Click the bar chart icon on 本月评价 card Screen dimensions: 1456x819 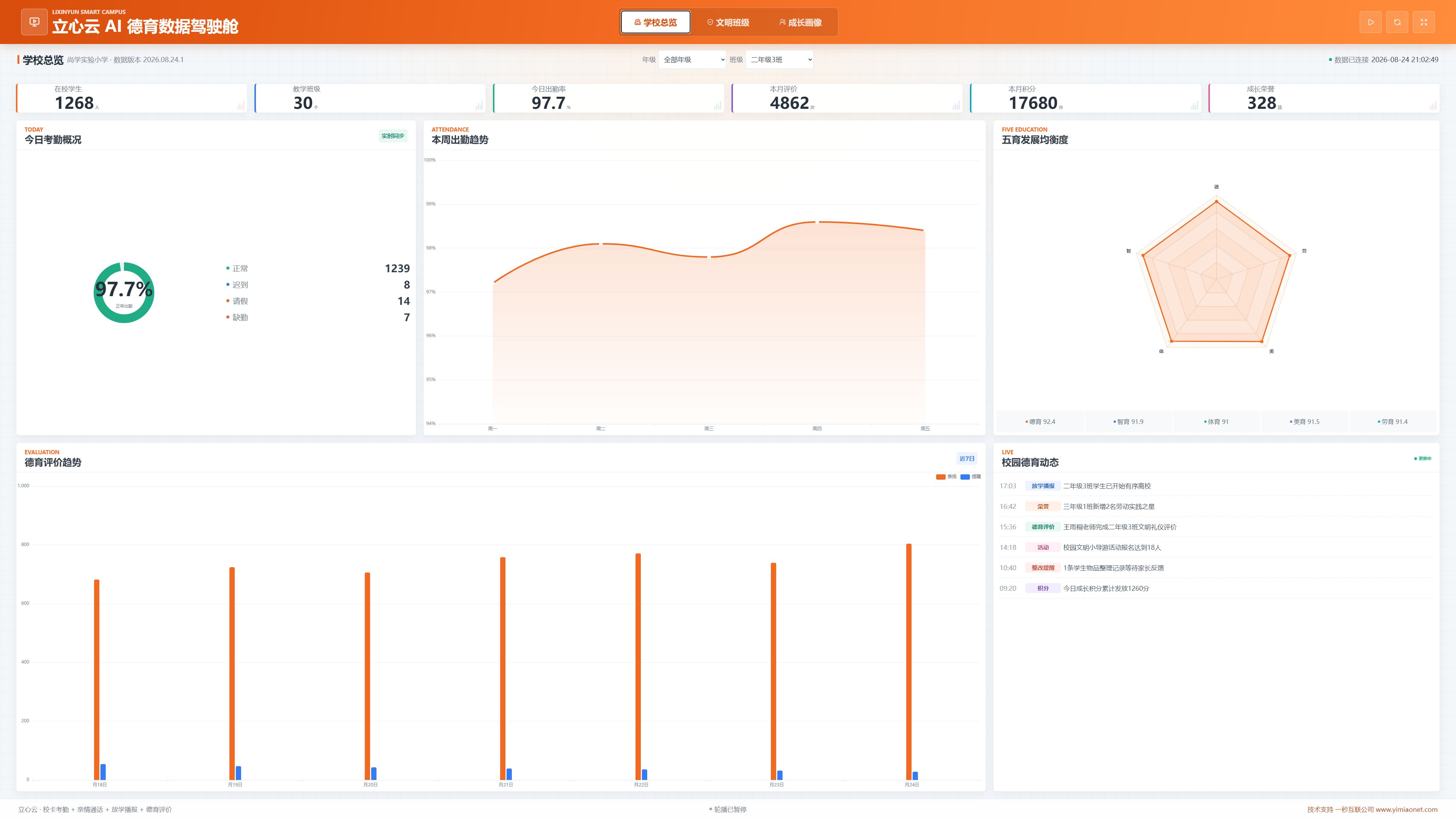pyautogui.click(x=956, y=105)
